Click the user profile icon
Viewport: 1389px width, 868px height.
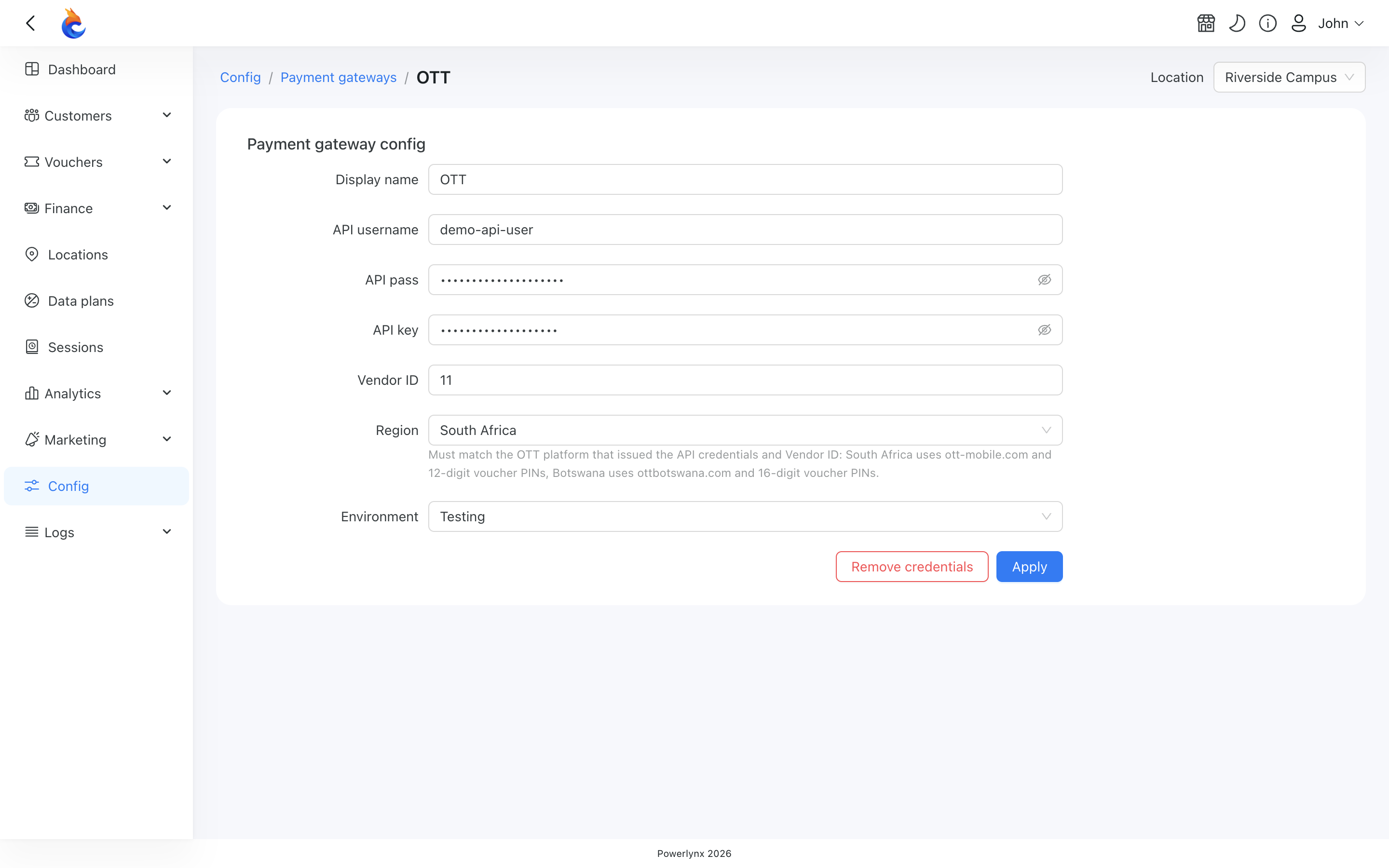pyautogui.click(x=1298, y=23)
